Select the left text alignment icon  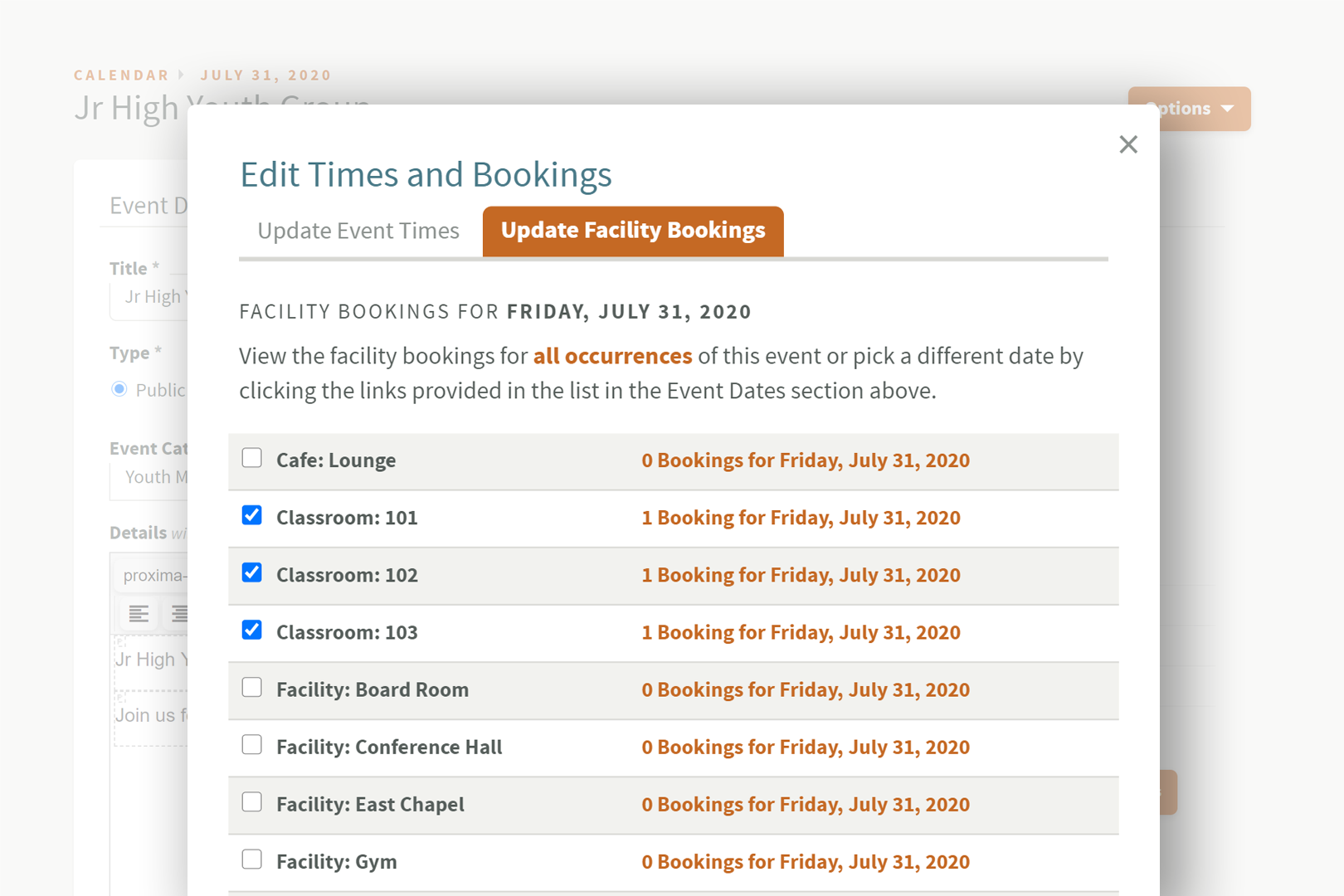tap(138, 614)
